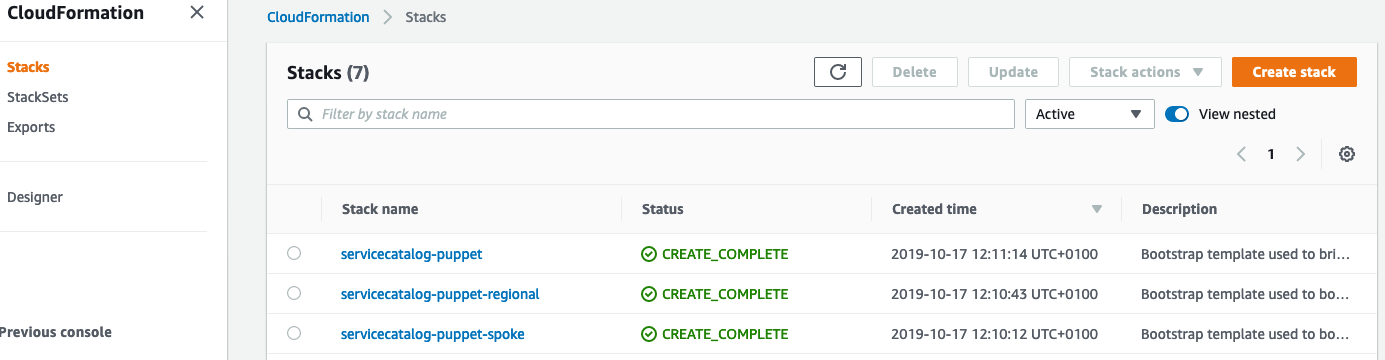Click created time 2019-10-17 12:11:14
The image size is (1385, 360).
coord(994,254)
